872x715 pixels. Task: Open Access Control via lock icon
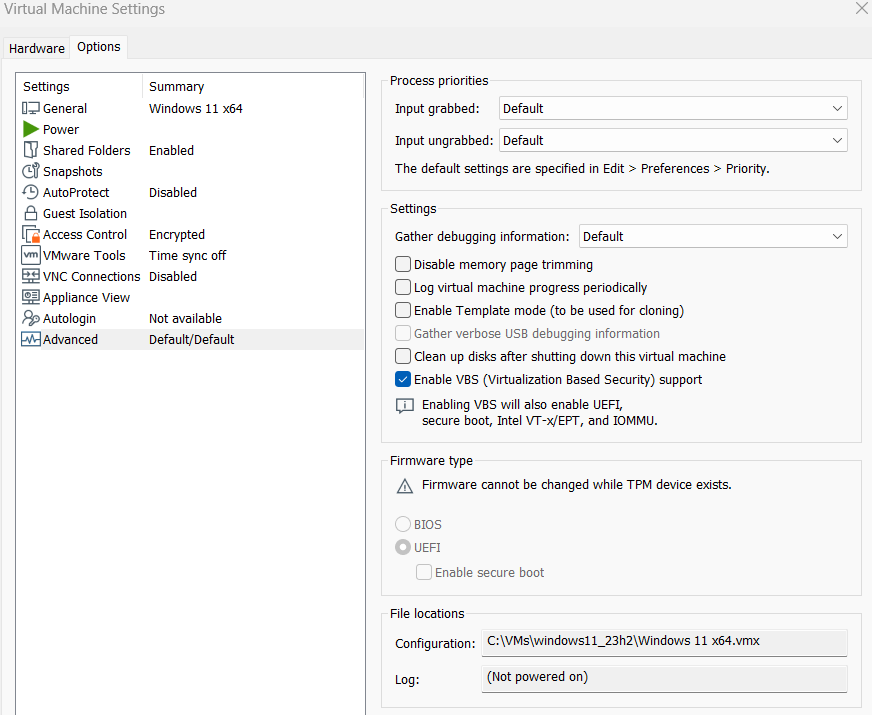point(31,235)
